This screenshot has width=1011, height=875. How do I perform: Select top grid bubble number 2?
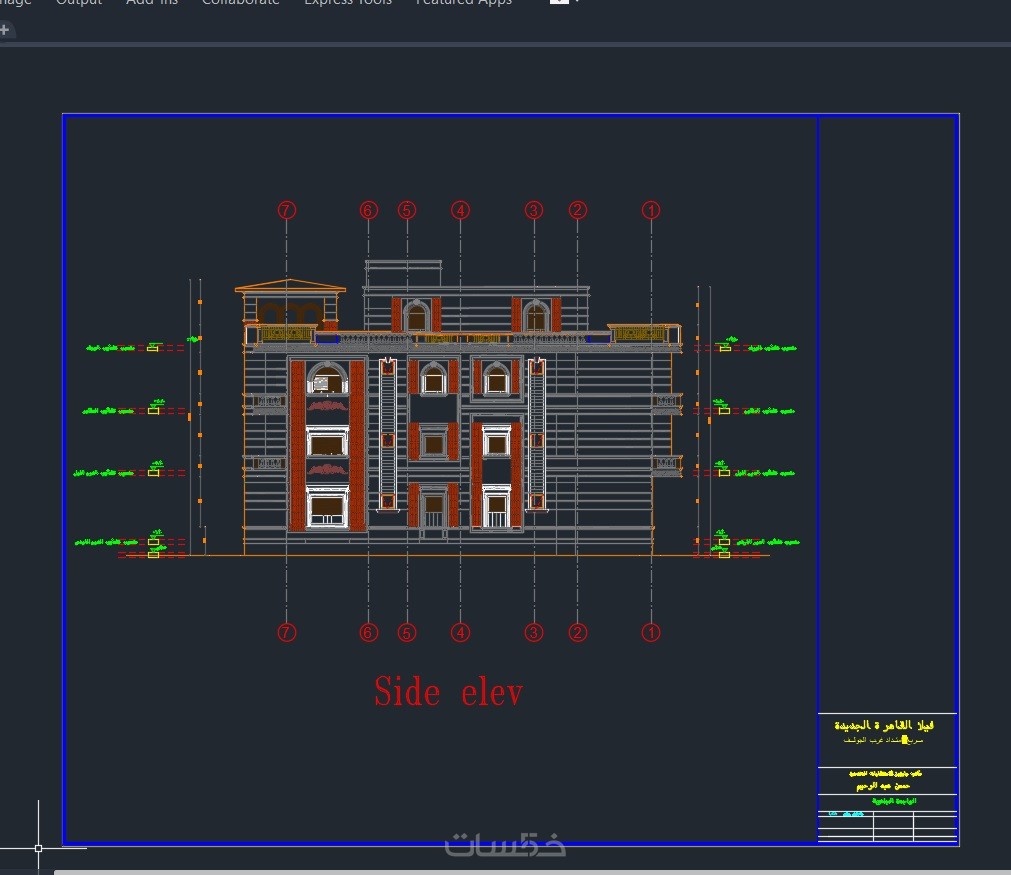click(578, 210)
